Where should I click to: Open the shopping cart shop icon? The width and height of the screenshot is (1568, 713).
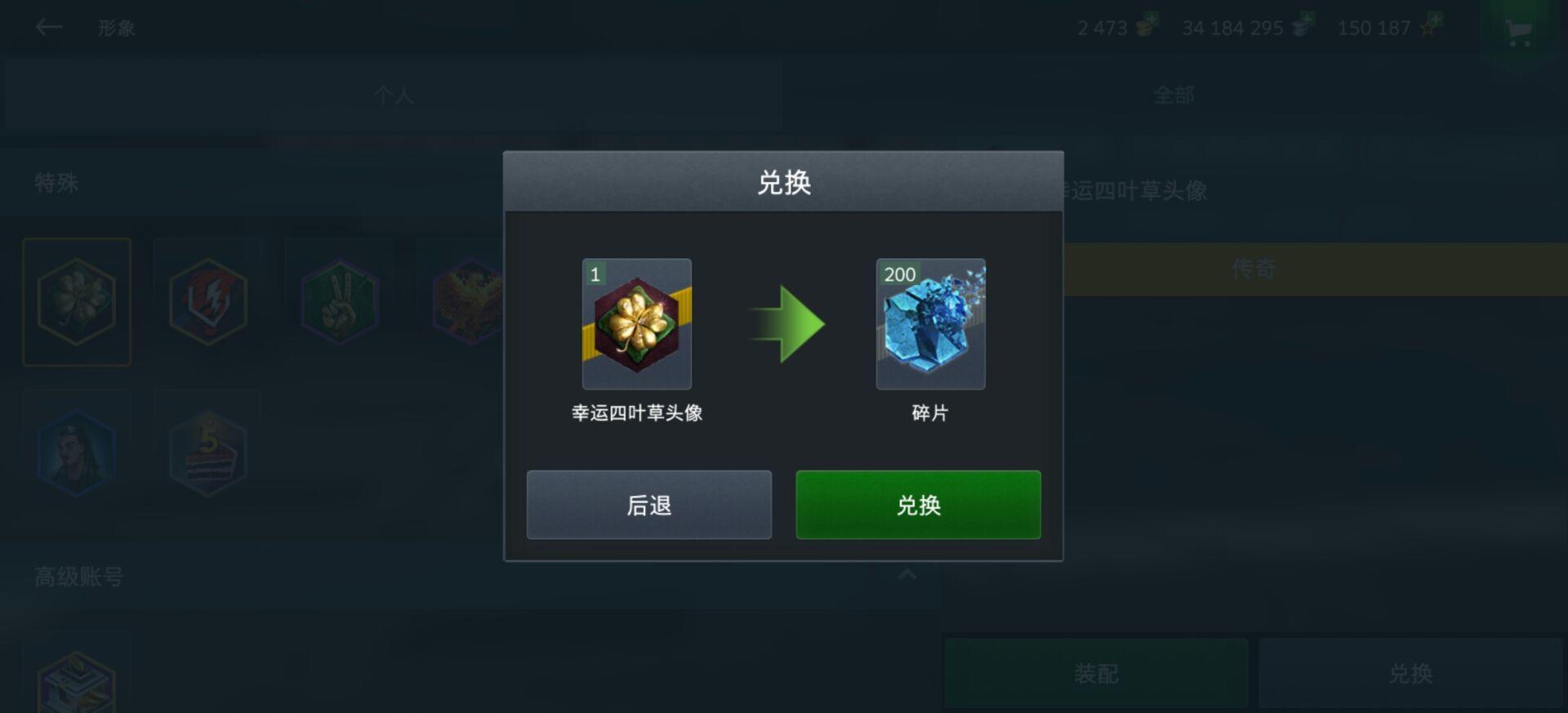[x=1519, y=33]
